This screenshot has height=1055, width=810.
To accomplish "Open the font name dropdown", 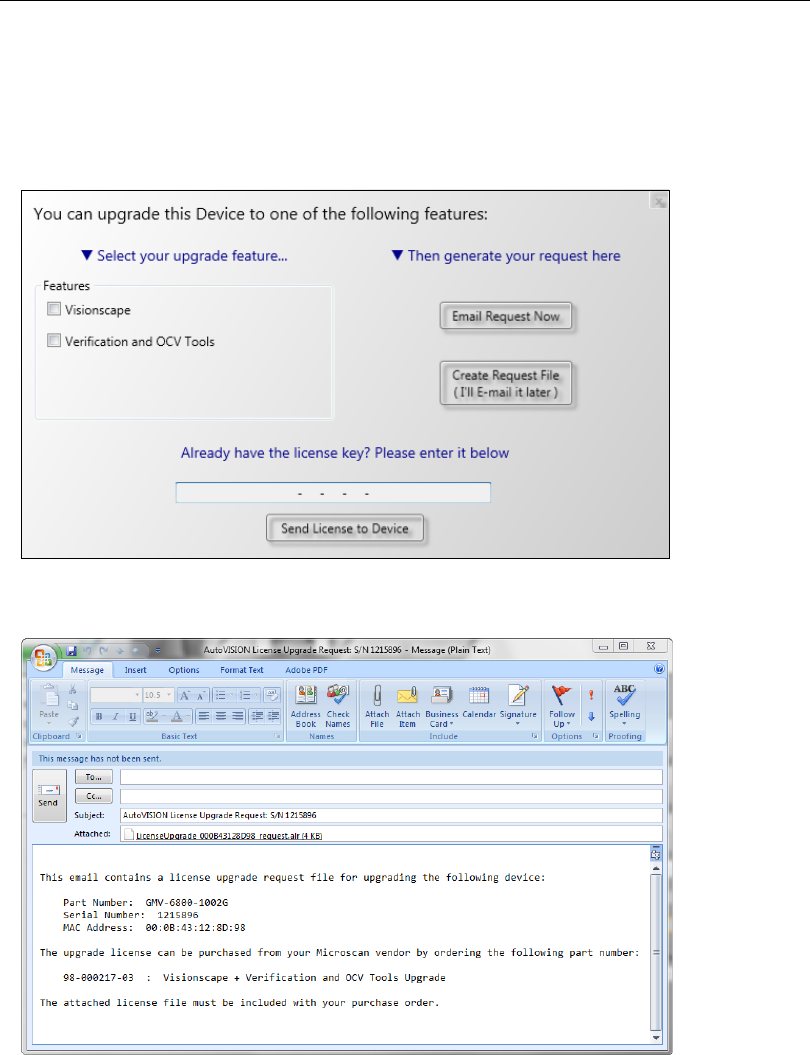I will (137, 695).
